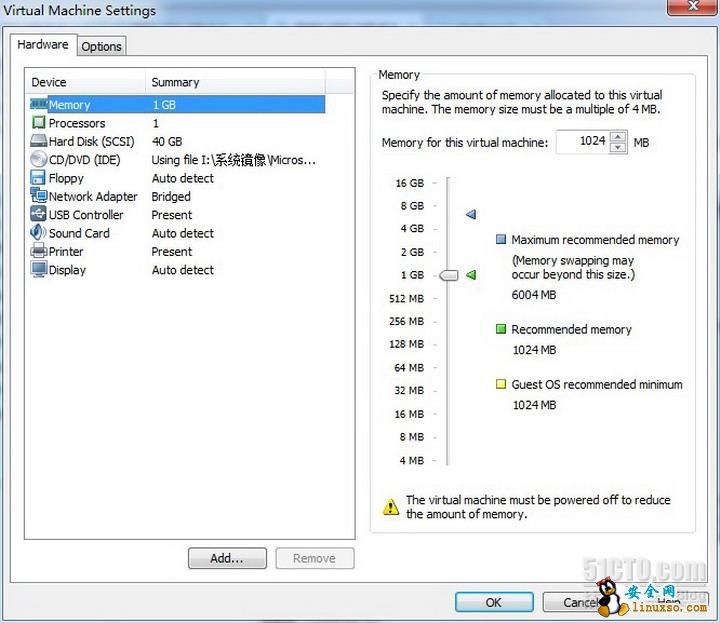Screen dimensions: 720x623
Task: Switch to the Options tab
Action: [x=101, y=46]
